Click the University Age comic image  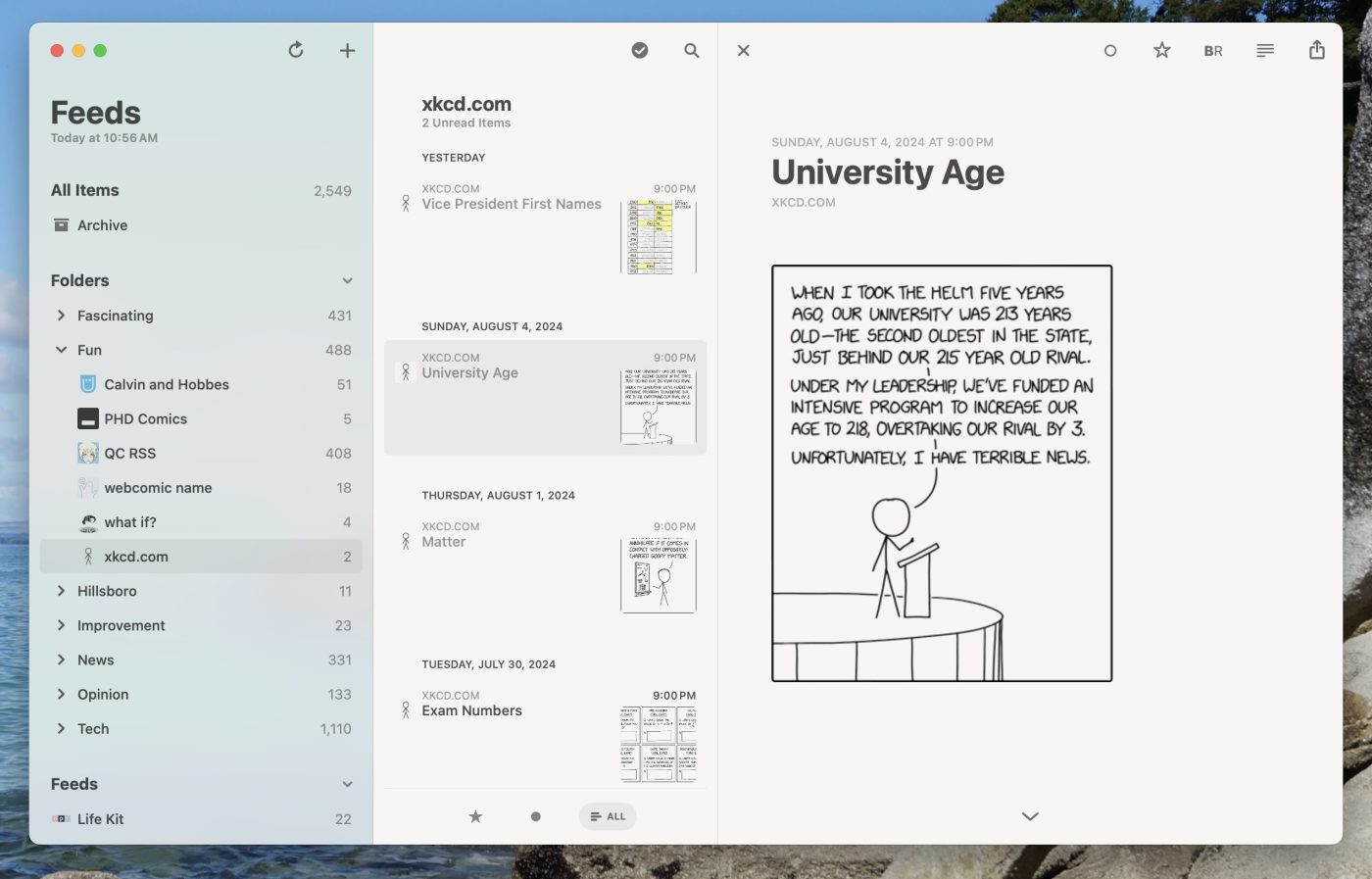[x=942, y=473]
